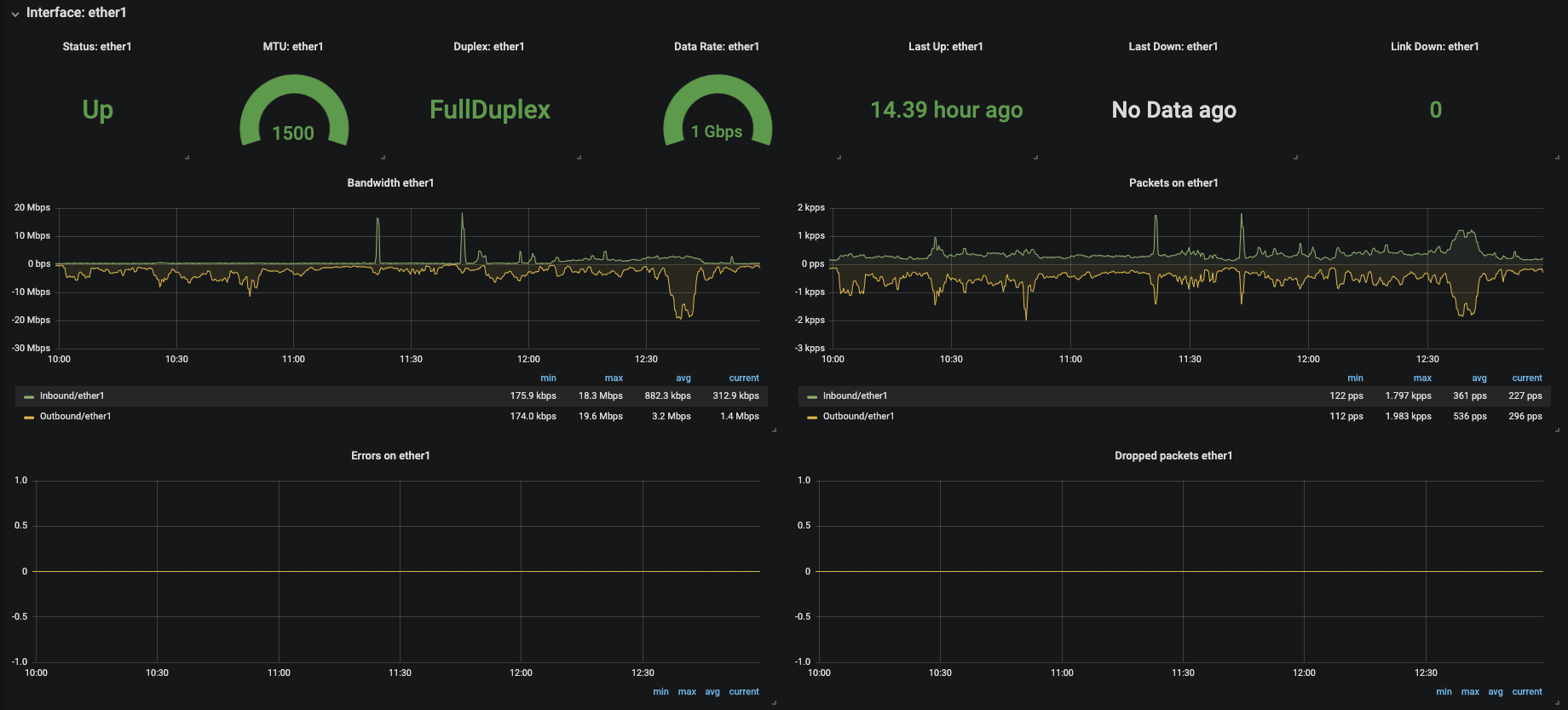
Task: Click Outbound min value "174.0 kbps"
Action: tap(533, 416)
